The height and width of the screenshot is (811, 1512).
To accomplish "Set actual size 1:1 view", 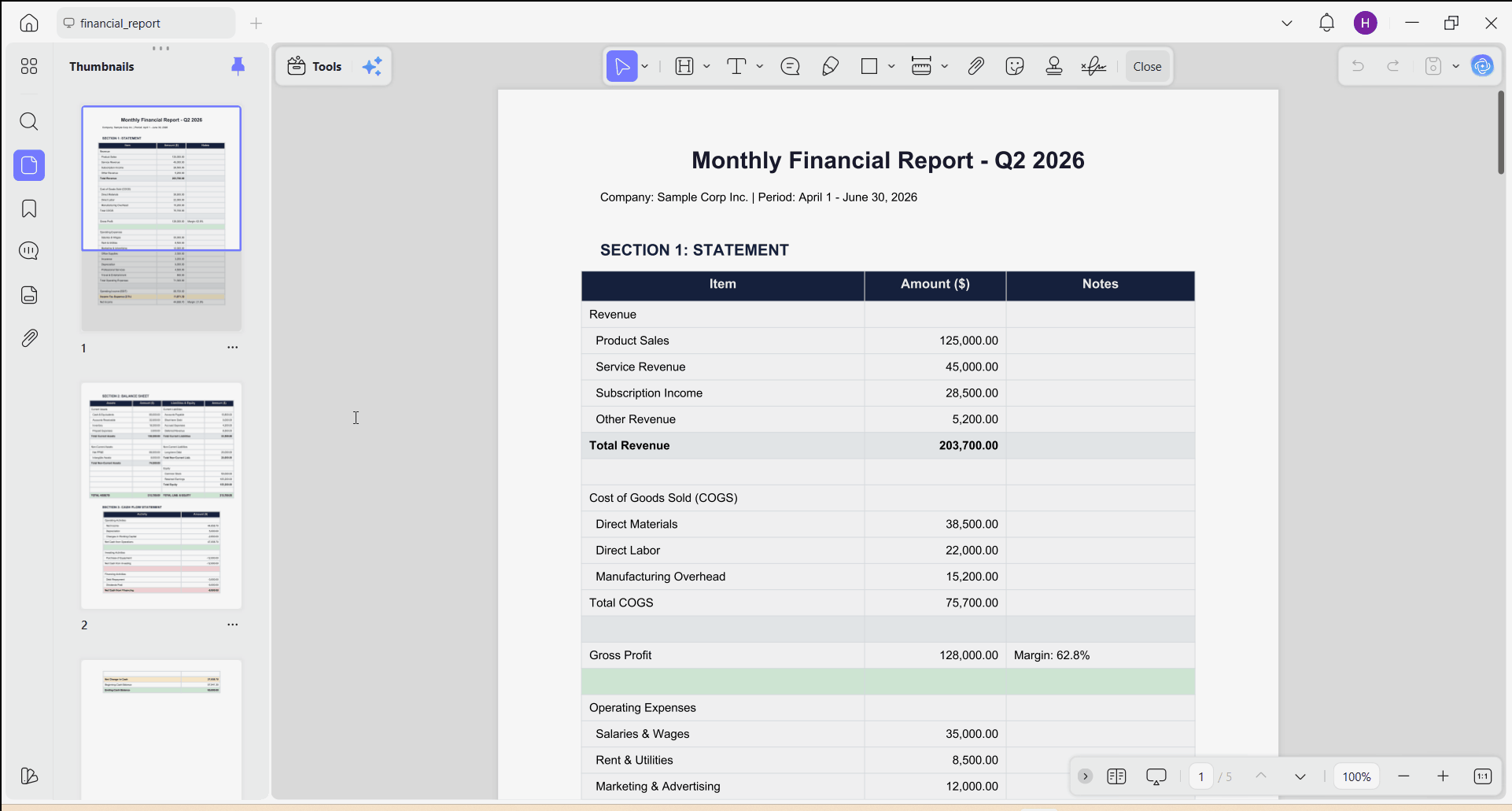I will 1482,776.
